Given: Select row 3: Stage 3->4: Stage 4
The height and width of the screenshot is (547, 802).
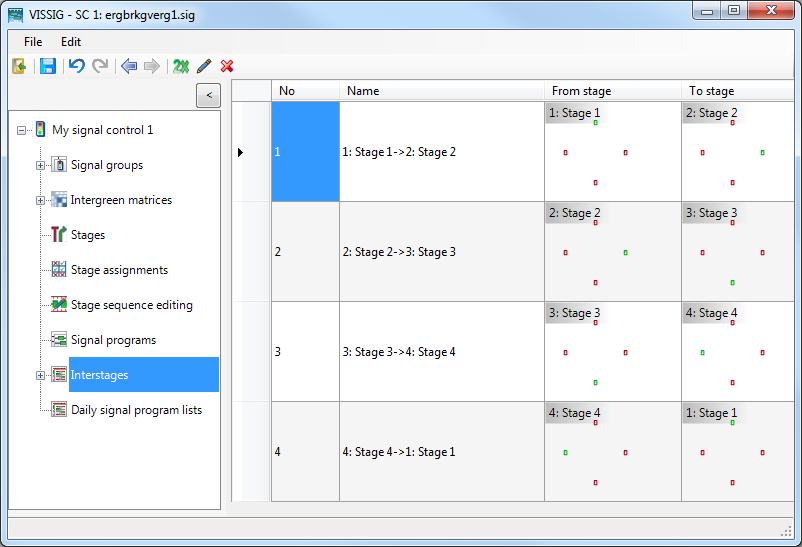Looking at the screenshot, I should tap(398, 352).
